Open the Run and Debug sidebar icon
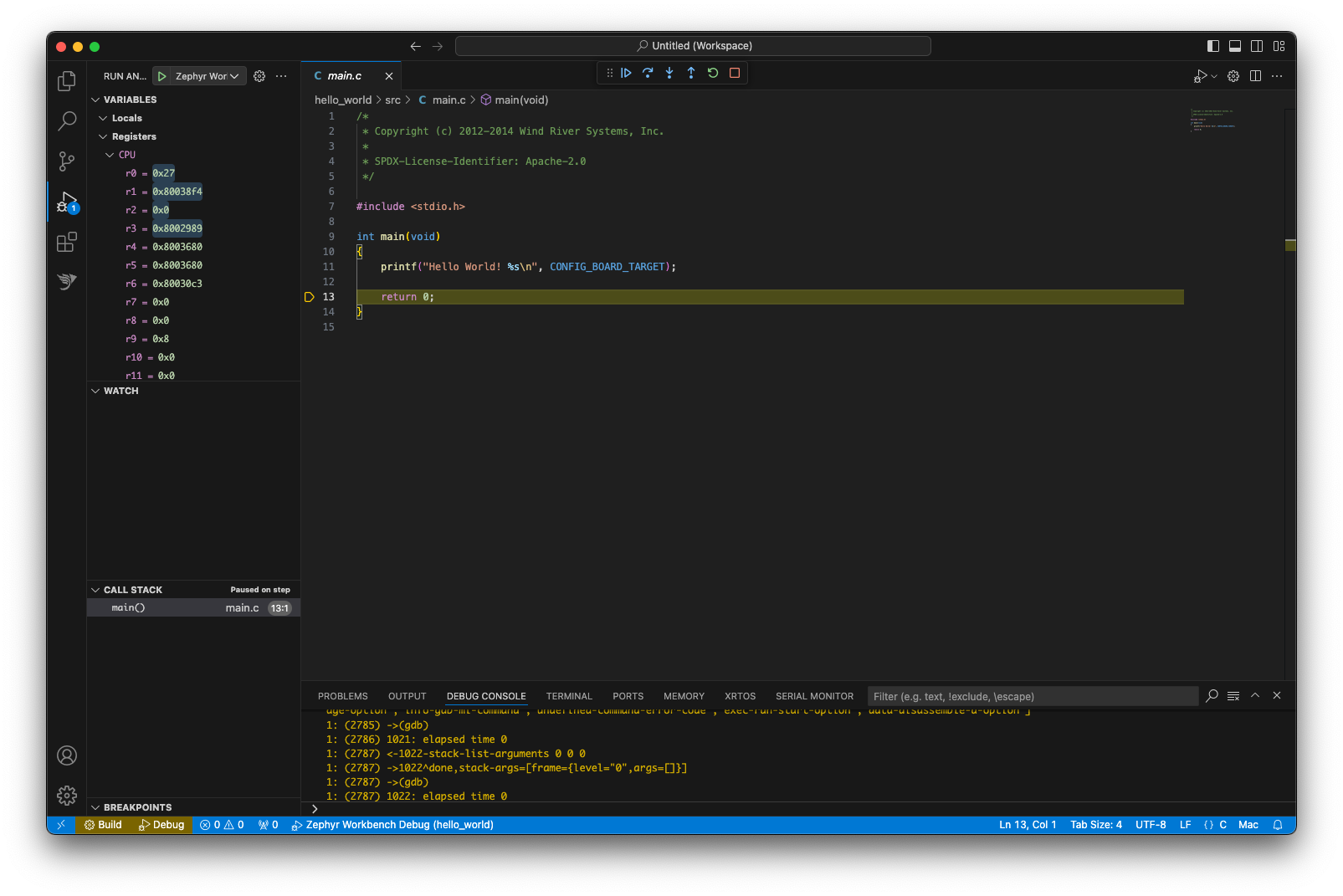Image resolution: width=1343 pixels, height=896 pixels. 66,202
